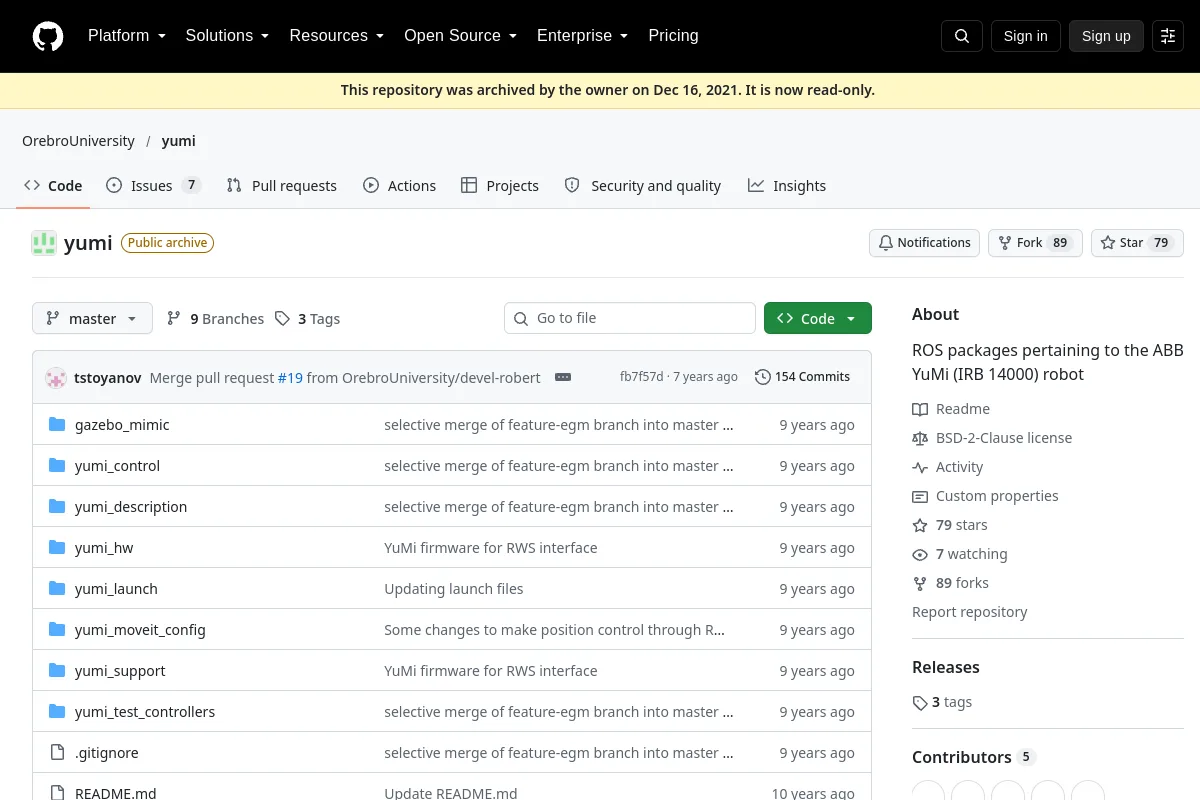Click the .gitignore file icon

point(57,753)
